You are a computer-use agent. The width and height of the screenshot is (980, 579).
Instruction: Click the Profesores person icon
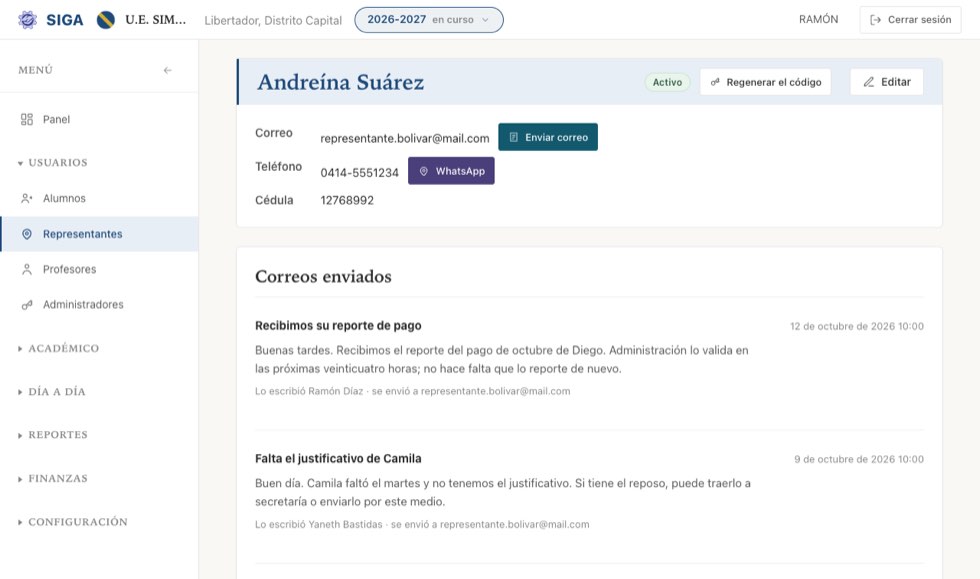(x=27, y=269)
